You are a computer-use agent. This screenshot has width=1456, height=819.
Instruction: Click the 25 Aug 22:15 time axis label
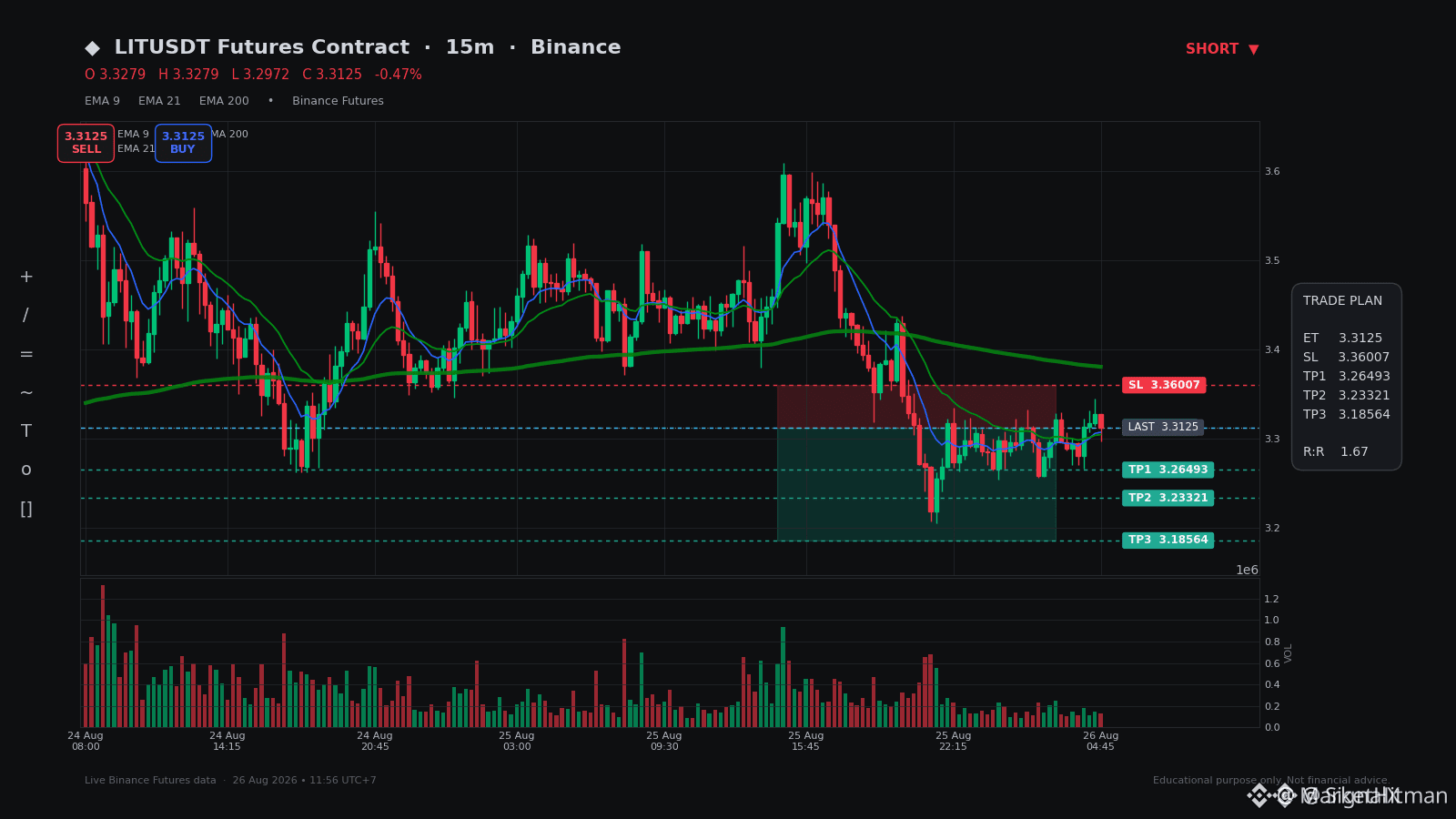click(x=954, y=742)
